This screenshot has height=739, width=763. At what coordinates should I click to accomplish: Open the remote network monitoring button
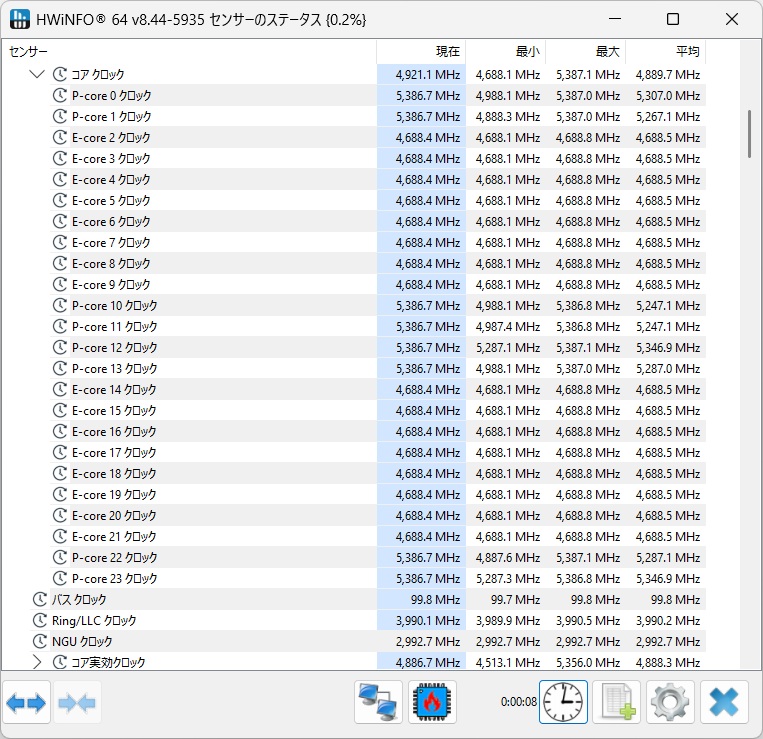[x=378, y=702]
